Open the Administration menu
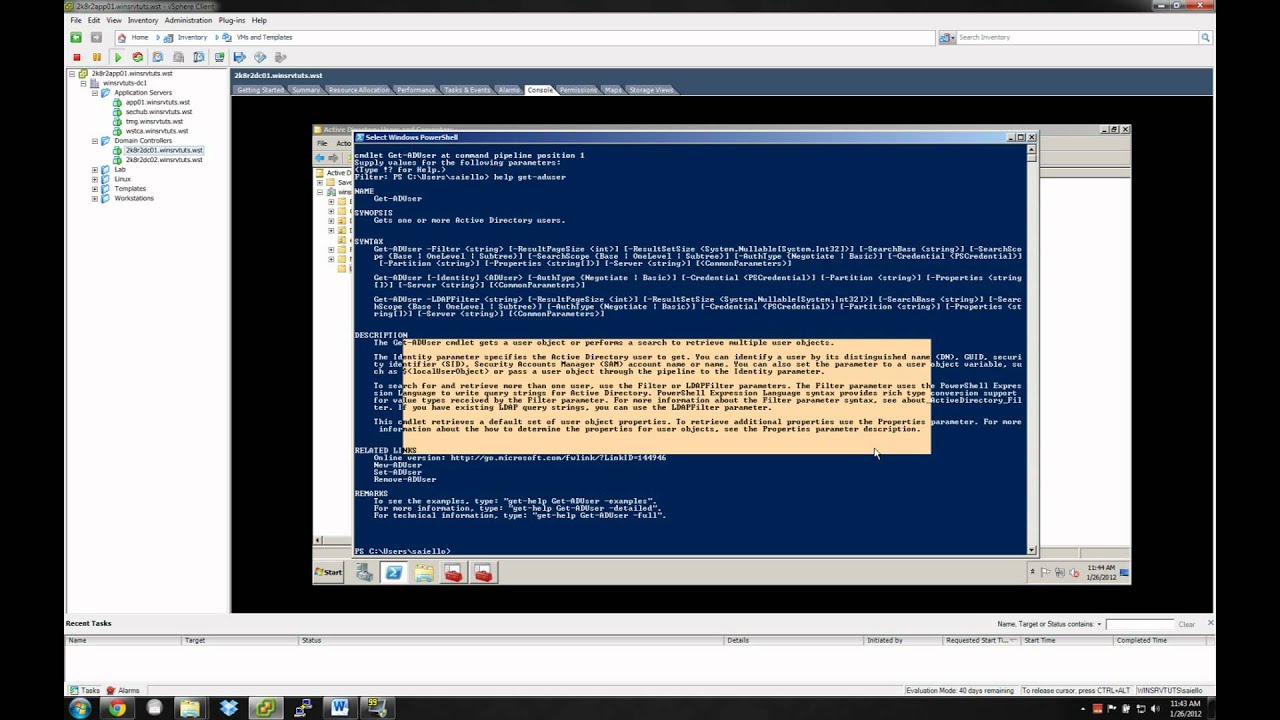The height and width of the screenshot is (720, 1280). pyautogui.click(x=188, y=20)
